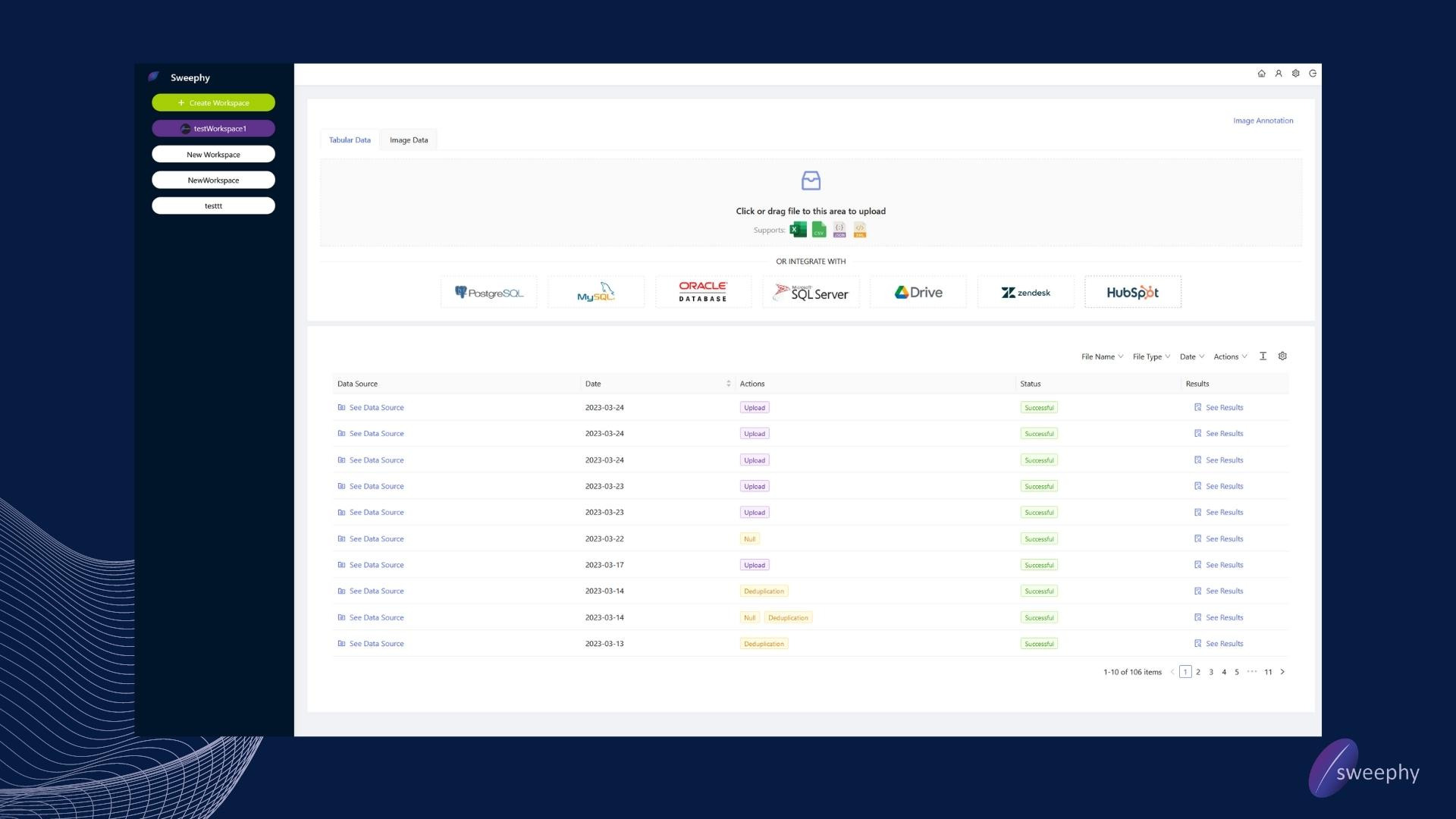The width and height of the screenshot is (1456, 819).
Task: Expand the Actions filter dropdown
Action: 1230,357
